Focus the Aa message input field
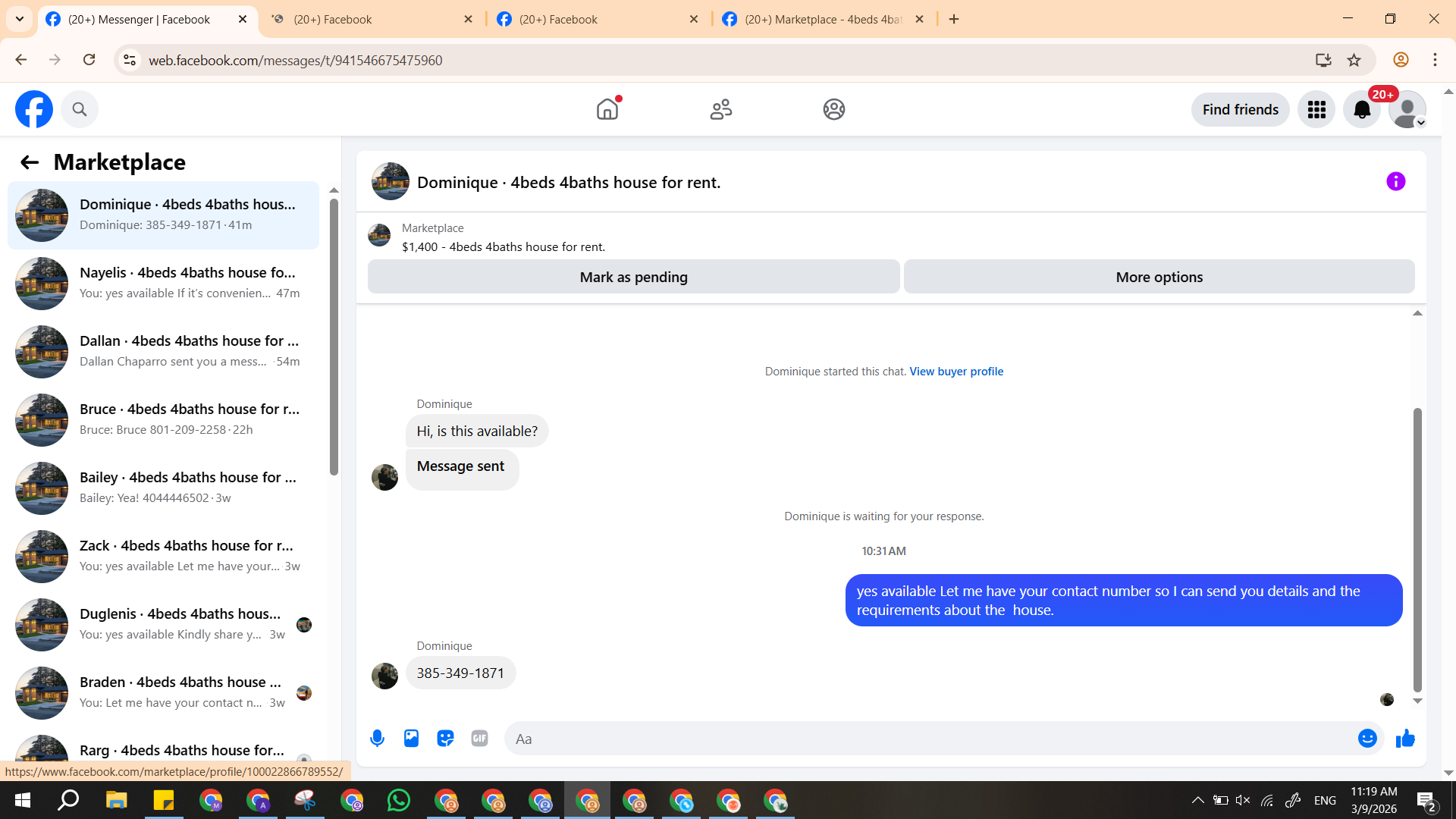The width and height of the screenshot is (1456, 819). [929, 739]
